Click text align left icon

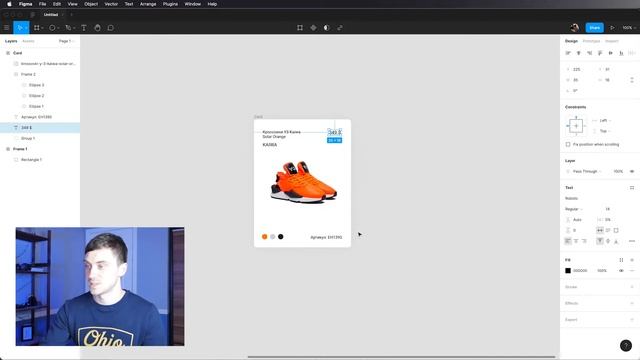coord(568,241)
